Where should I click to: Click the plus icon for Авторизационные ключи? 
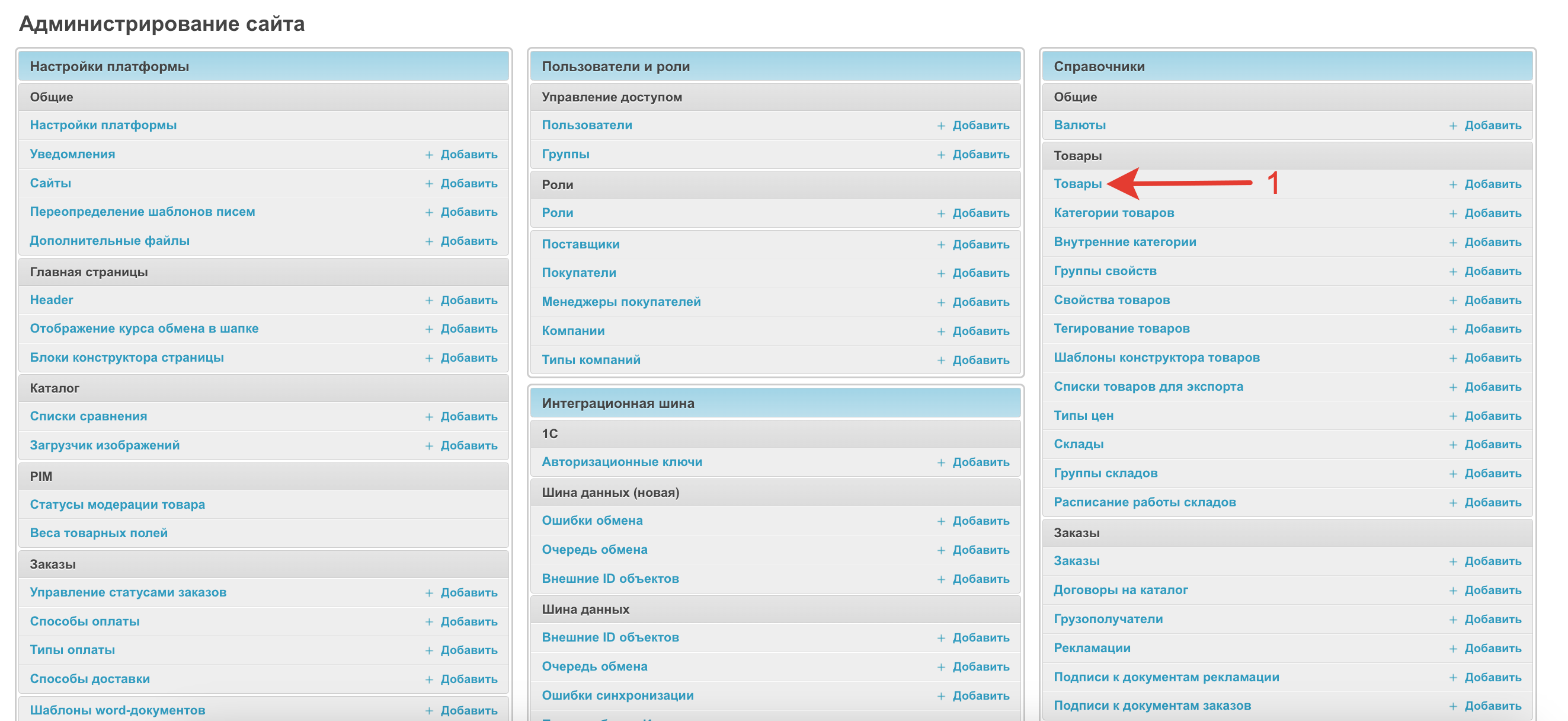point(940,462)
